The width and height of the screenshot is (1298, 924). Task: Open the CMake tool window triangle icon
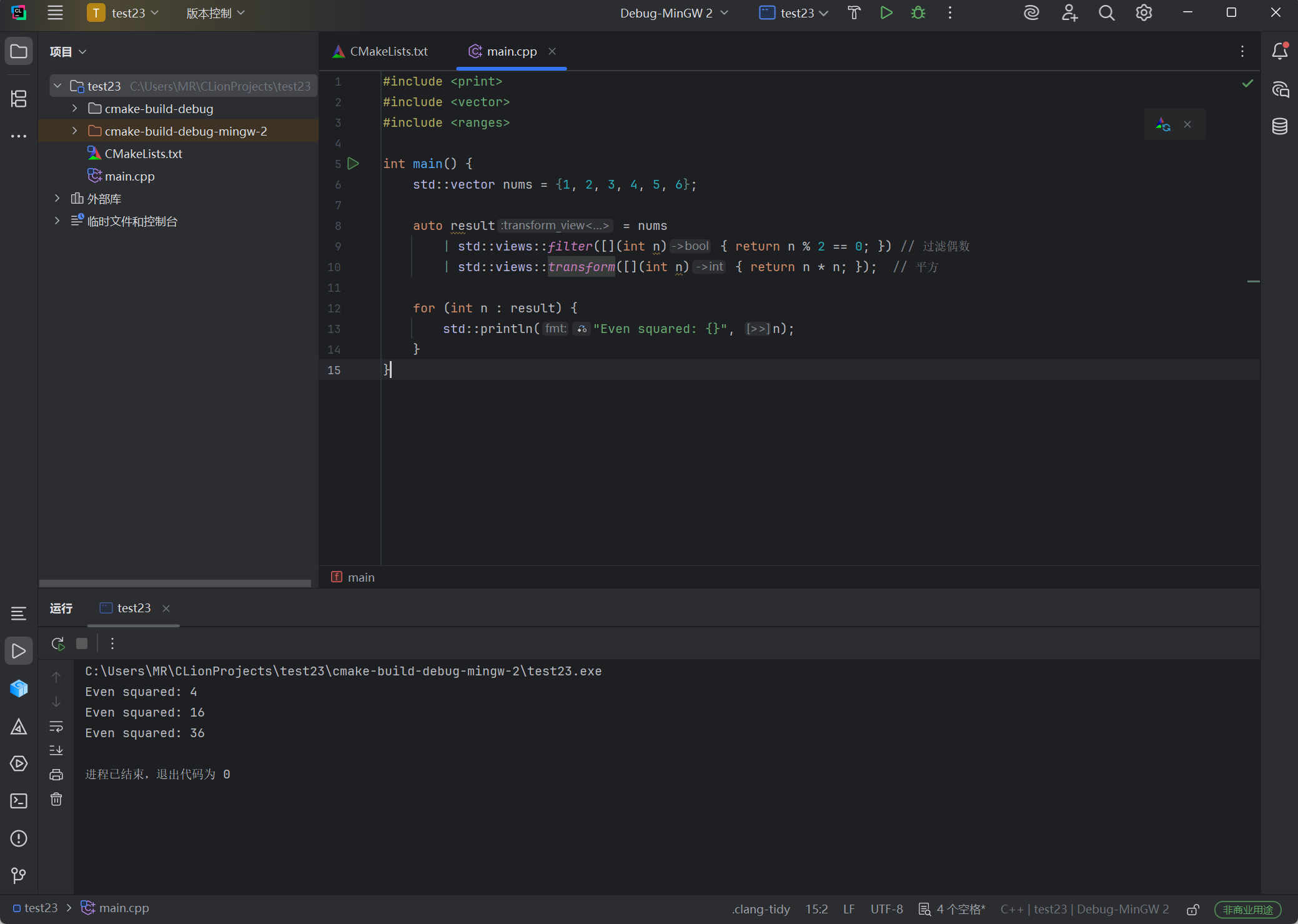(x=19, y=727)
